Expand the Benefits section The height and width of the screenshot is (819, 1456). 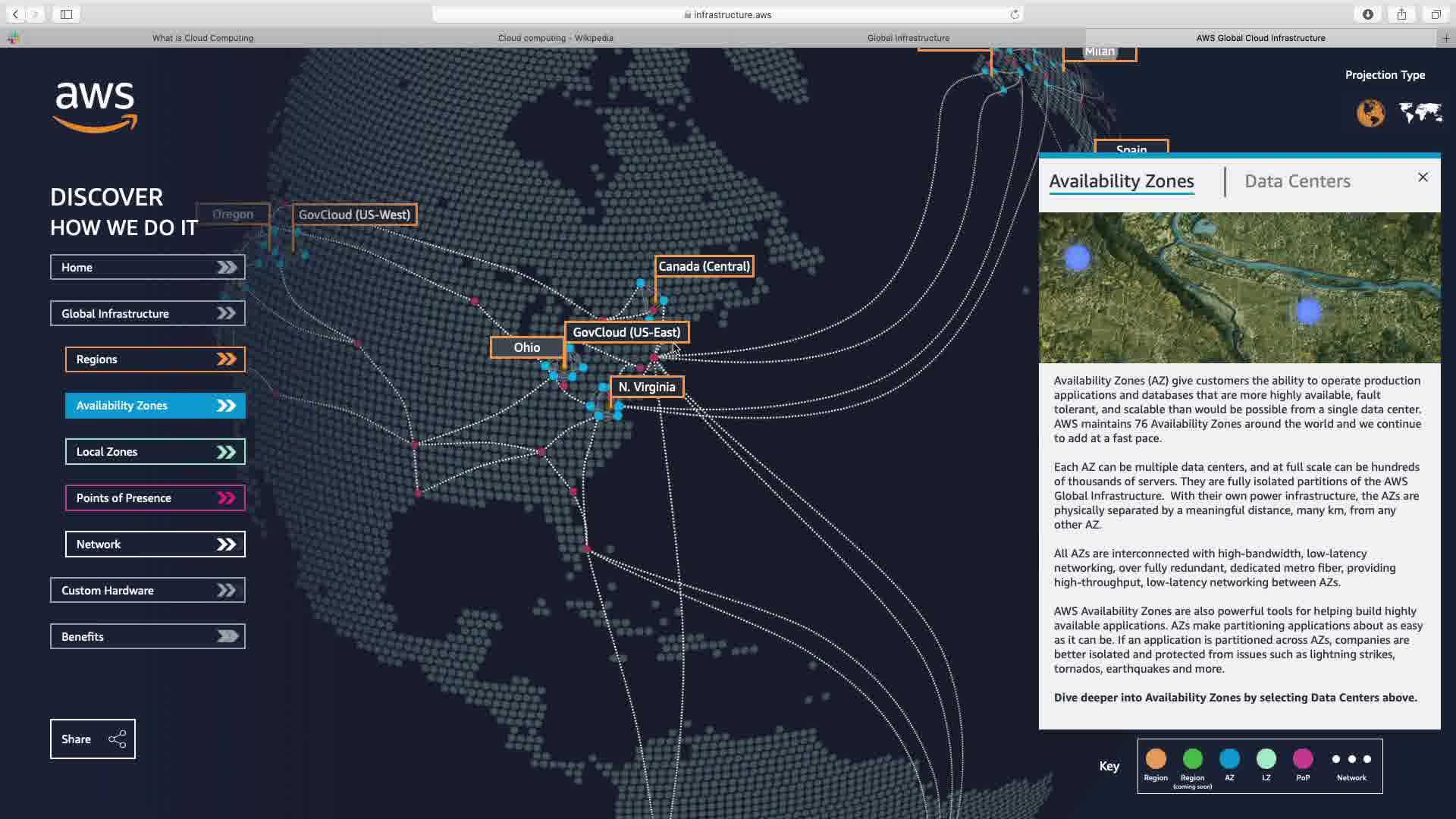pyautogui.click(x=148, y=636)
